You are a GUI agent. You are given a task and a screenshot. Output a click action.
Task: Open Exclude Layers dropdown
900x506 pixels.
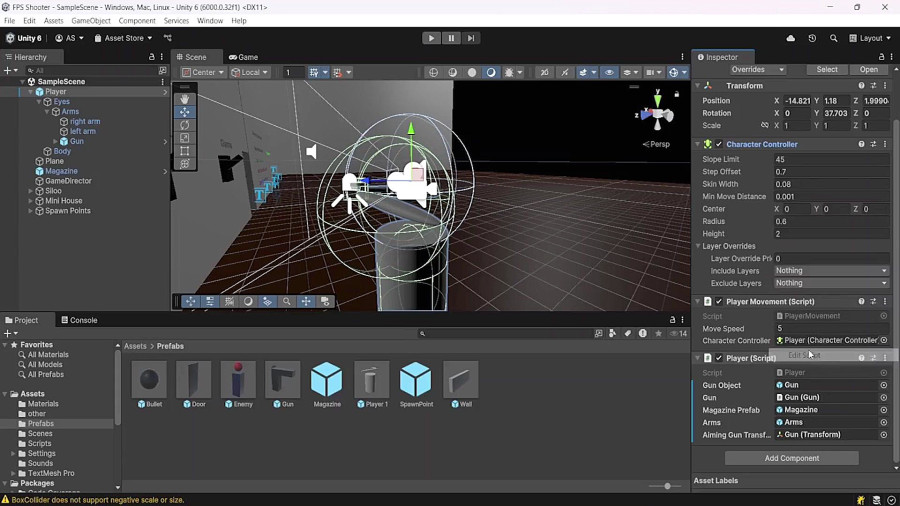(x=831, y=283)
